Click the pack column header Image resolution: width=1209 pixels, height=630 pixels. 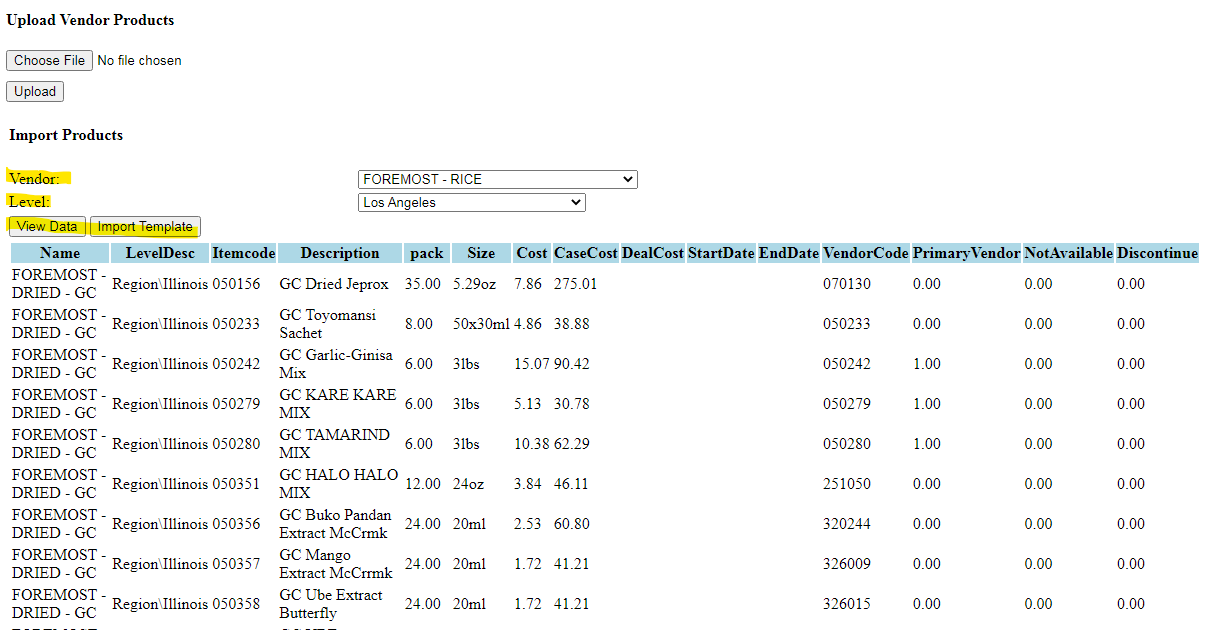(x=427, y=253)
